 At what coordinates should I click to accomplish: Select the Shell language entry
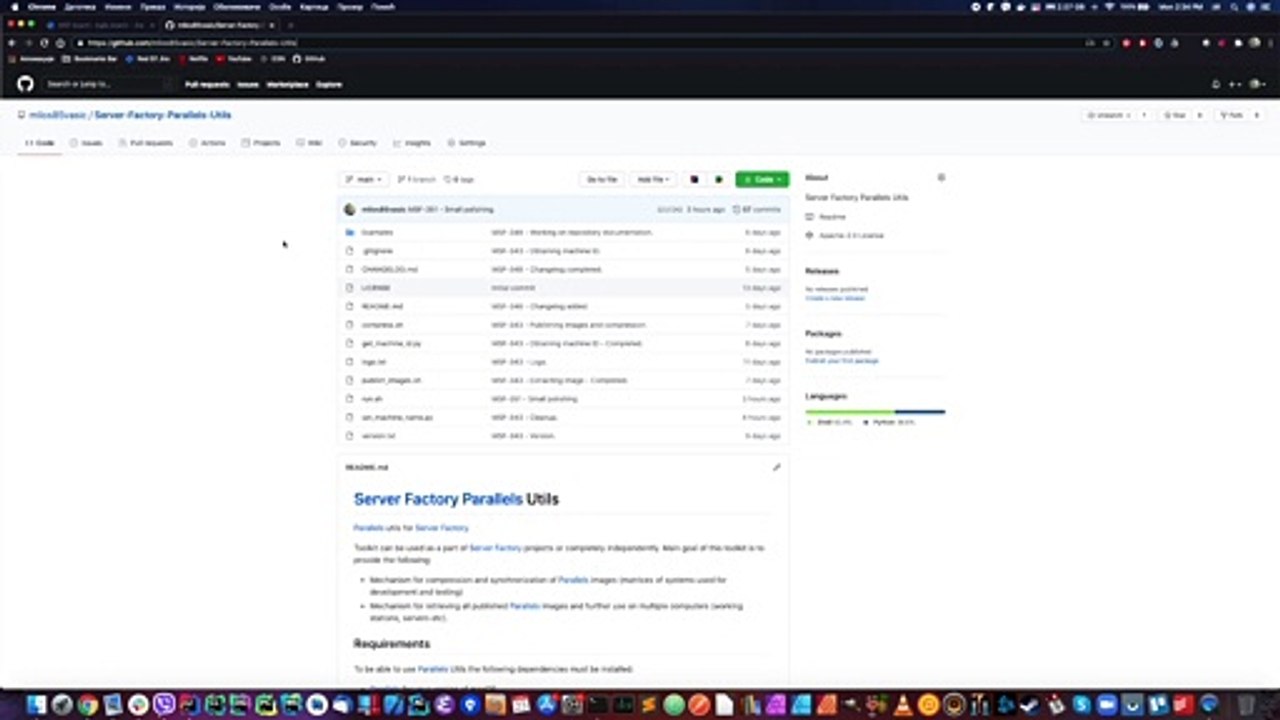coord(829,423)
